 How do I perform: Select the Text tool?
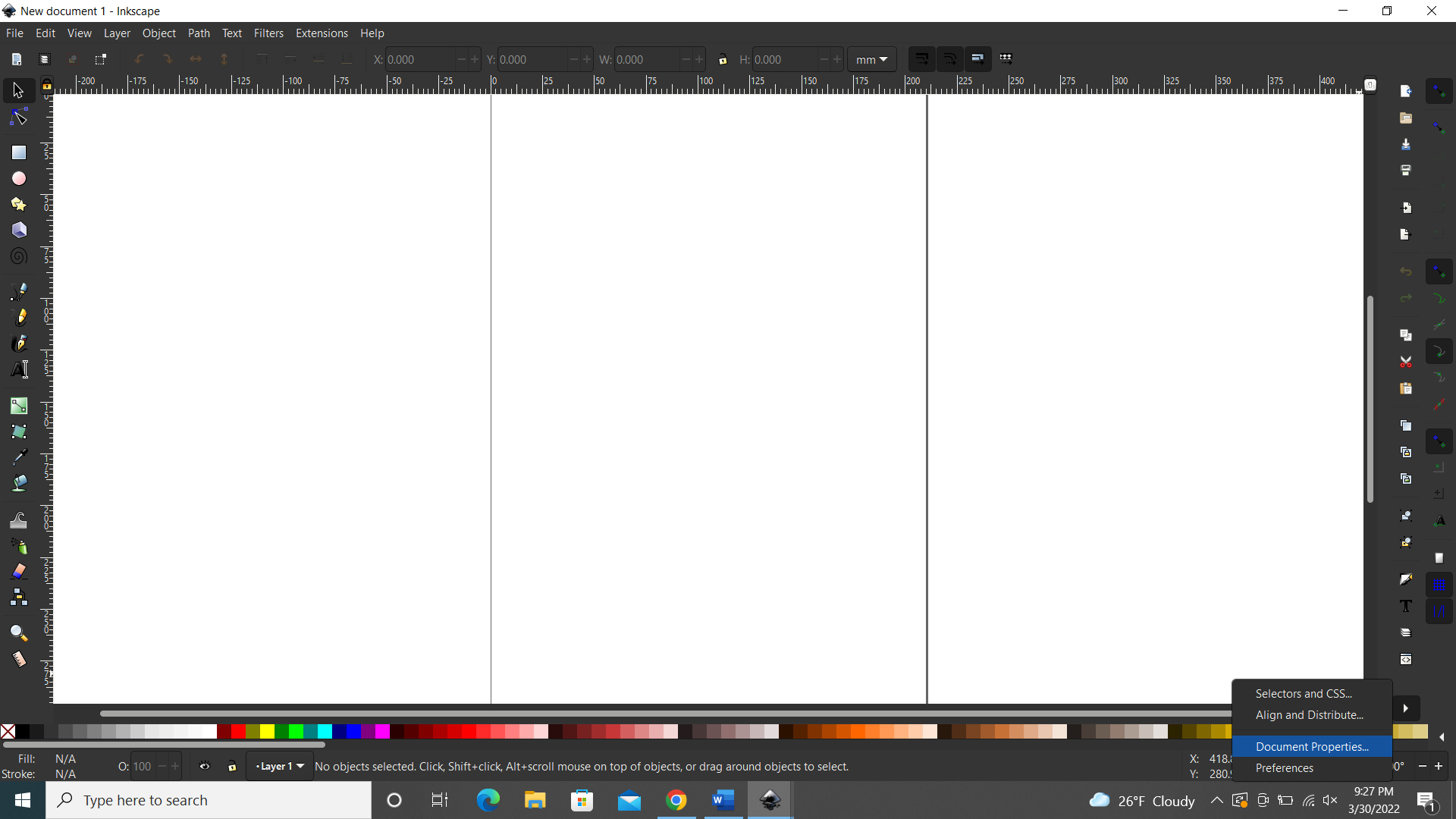18,369
